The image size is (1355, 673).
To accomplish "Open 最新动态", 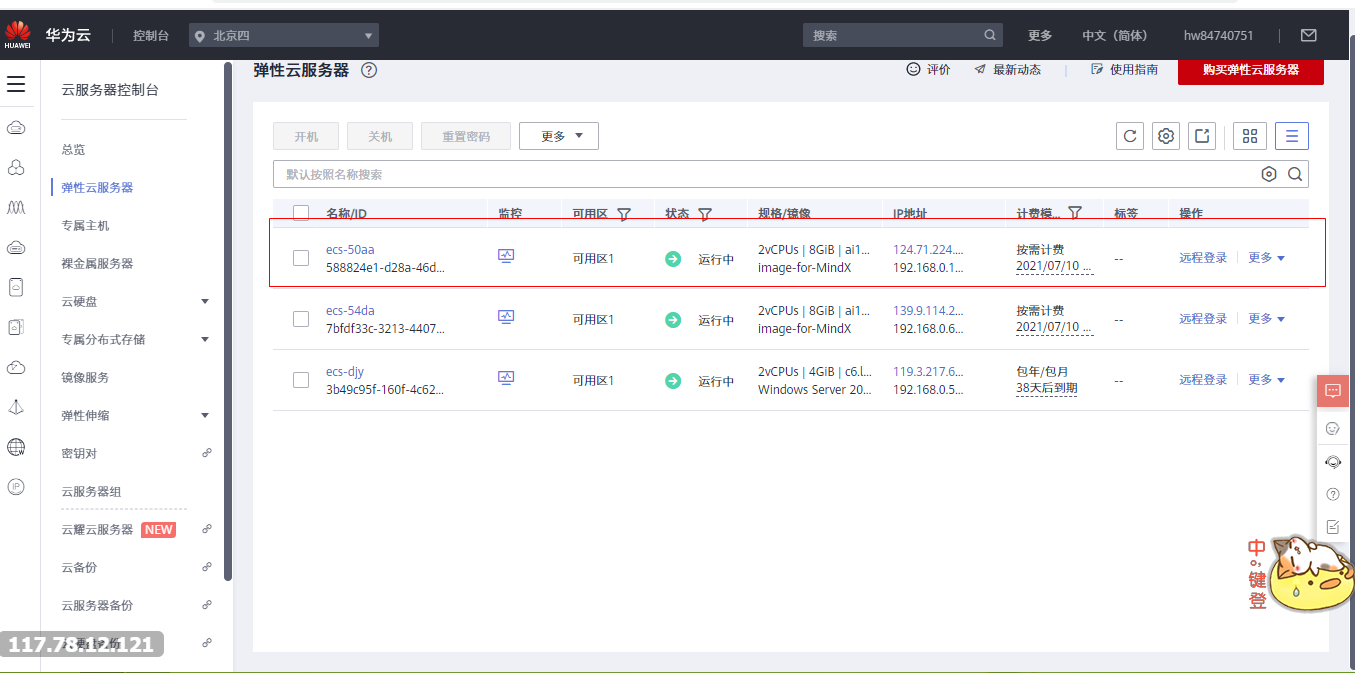I will coord(1007,69).
